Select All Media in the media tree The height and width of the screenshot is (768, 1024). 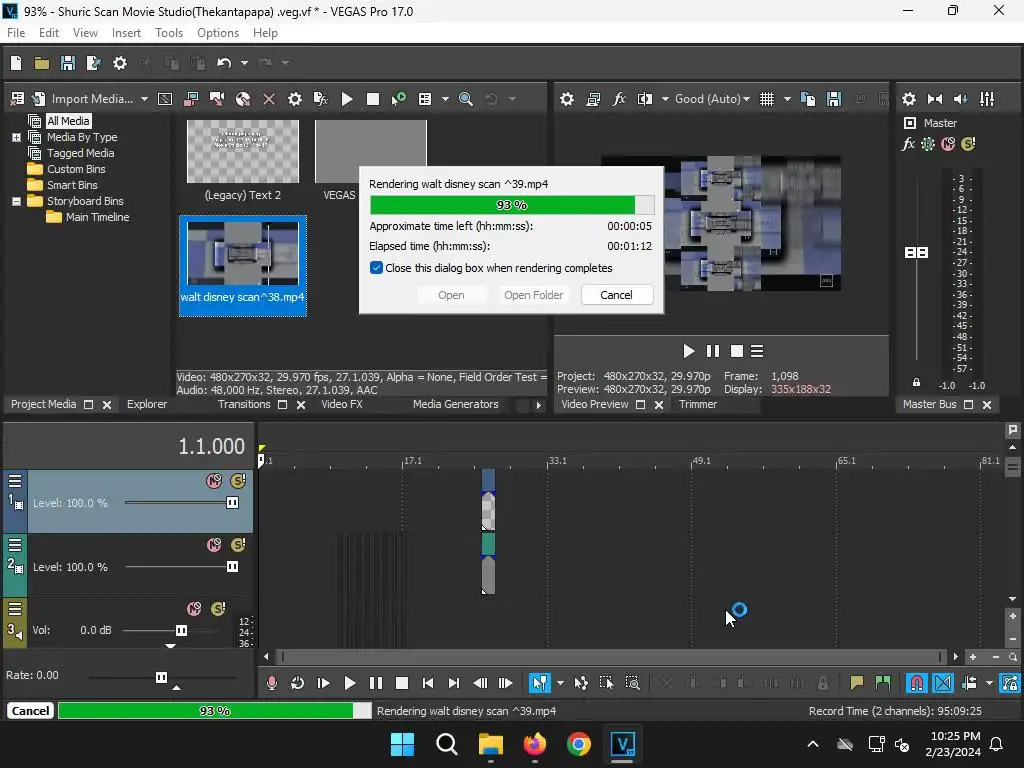coord(68,121)
